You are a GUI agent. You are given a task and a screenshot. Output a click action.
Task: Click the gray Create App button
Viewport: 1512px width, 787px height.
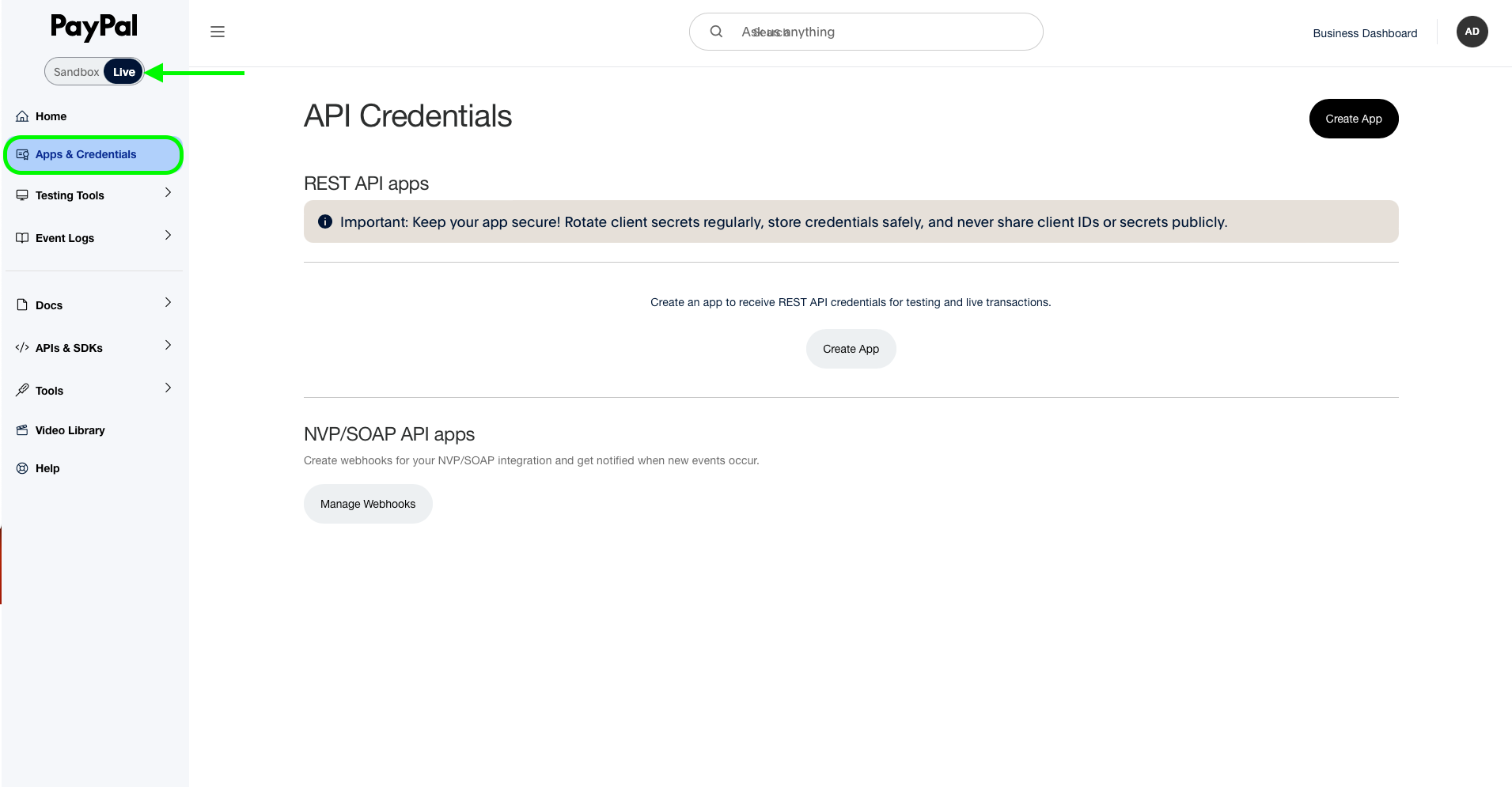(x=851, y=349)
